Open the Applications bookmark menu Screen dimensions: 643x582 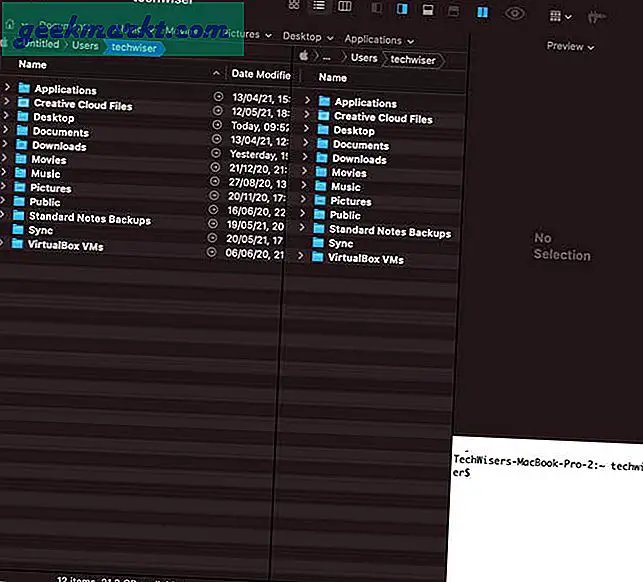coord(379,40)
